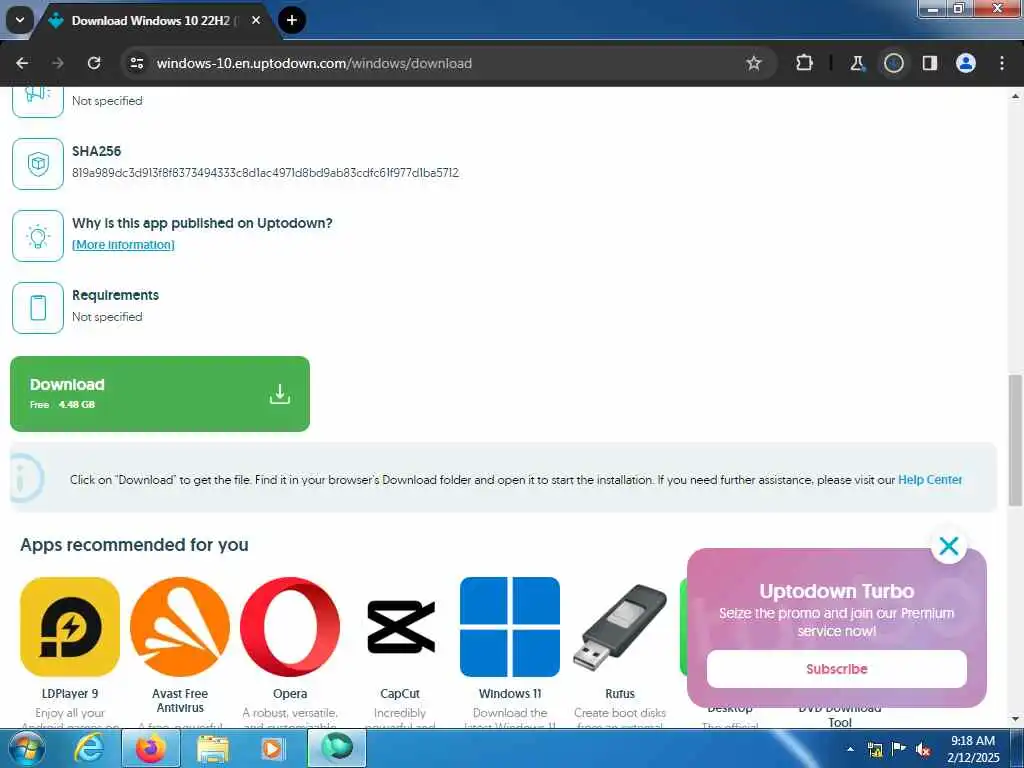Click Subscribe in Uptodown Turbo popup
This screenshot has height=768, width=1024.
pyautogui.click(x=837, y=669)
